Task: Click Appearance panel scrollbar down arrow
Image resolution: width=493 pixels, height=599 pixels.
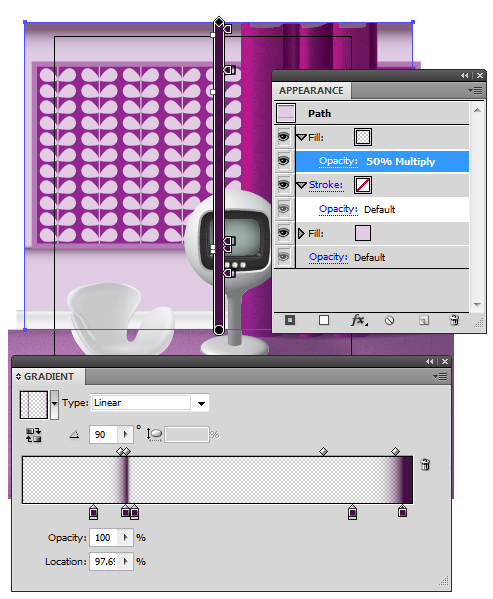Action: [477, 304]
